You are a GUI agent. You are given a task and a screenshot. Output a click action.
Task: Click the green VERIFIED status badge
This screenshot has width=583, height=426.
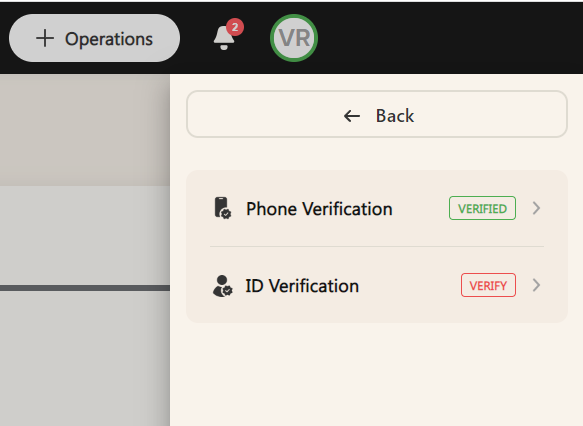pos(482,208)
